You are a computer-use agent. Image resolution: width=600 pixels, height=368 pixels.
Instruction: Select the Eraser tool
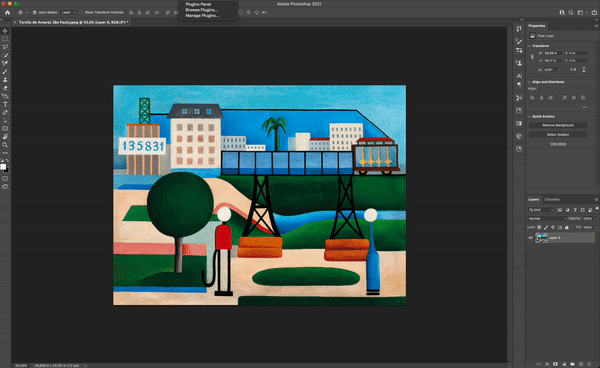[x=5, y=88]
